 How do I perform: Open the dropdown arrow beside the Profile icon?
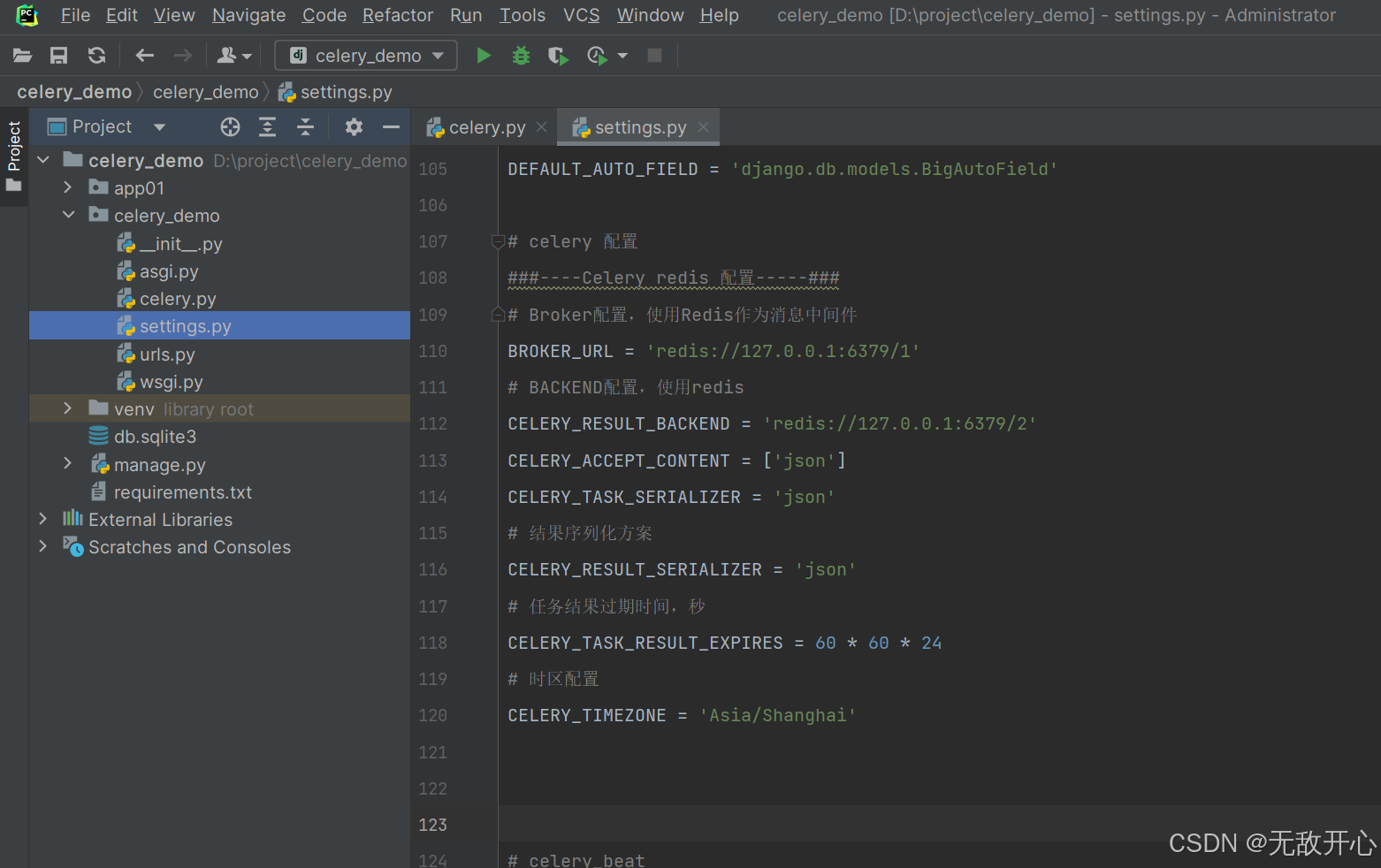[x=622, y=56]
